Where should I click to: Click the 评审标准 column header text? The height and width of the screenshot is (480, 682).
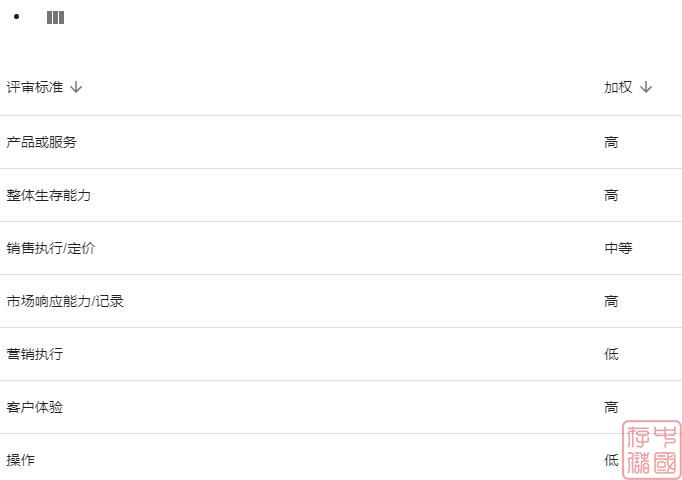click(x=34, y=87)
